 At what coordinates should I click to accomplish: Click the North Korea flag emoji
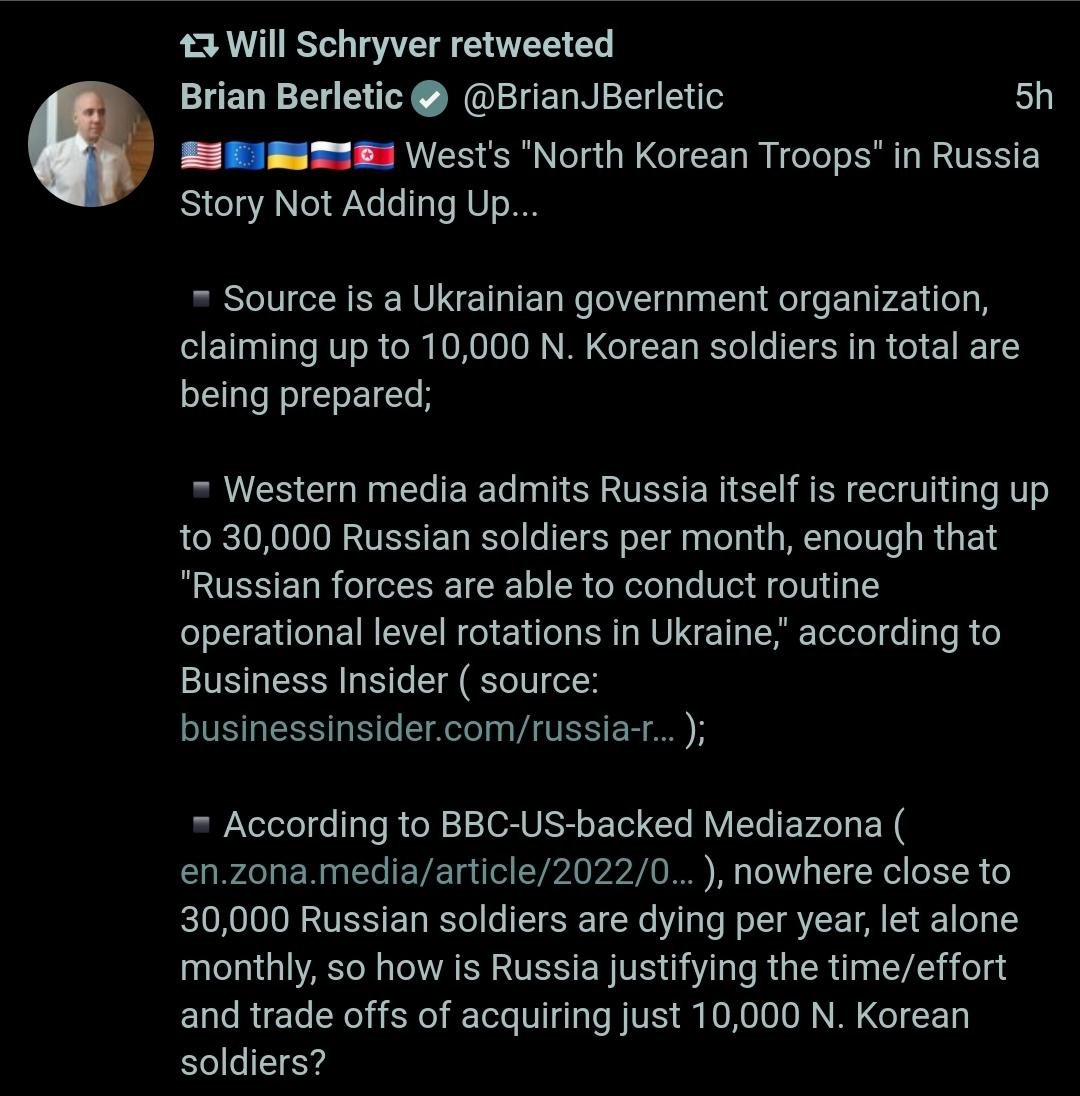[x=373, y=156]
